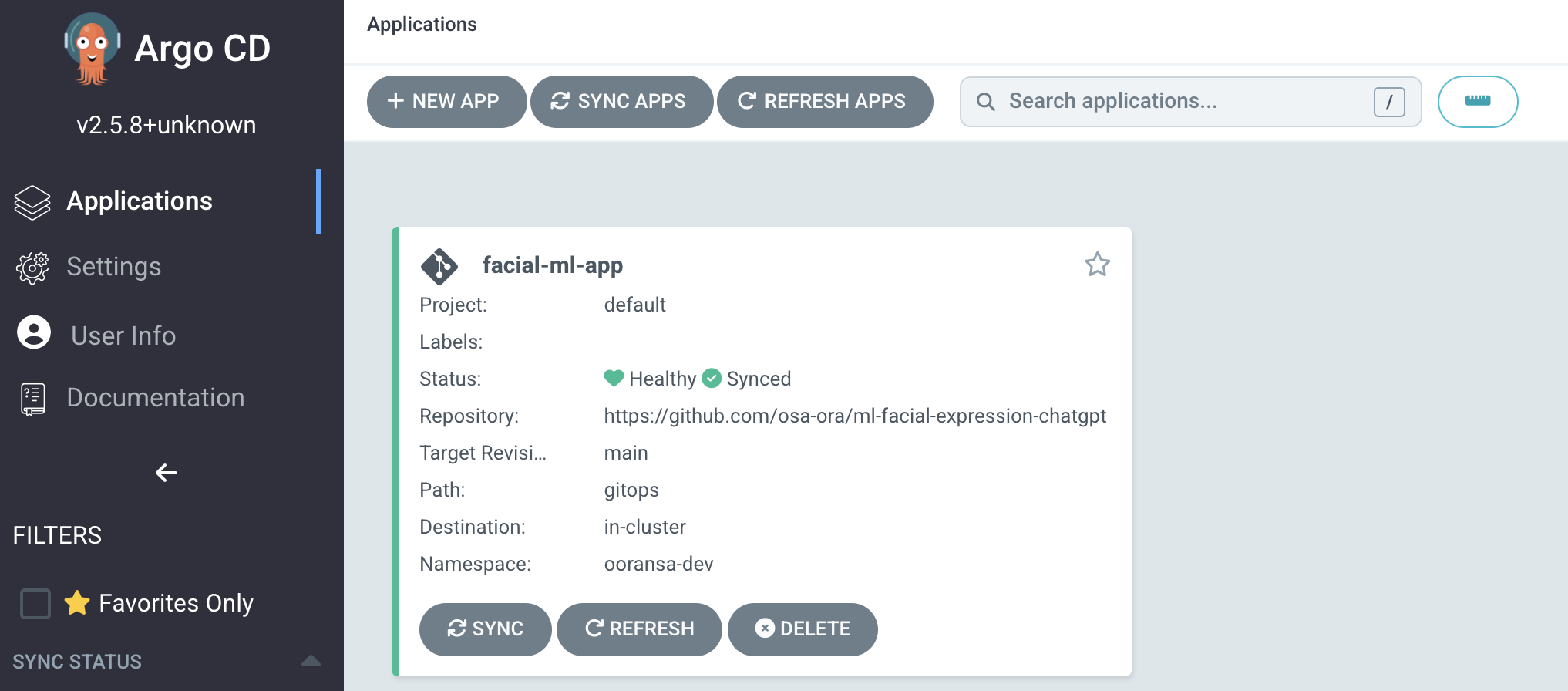Click the git repository icon on facial-ml-app card
The width and height of the screenshot is (1568, 691).
point(439,265)
